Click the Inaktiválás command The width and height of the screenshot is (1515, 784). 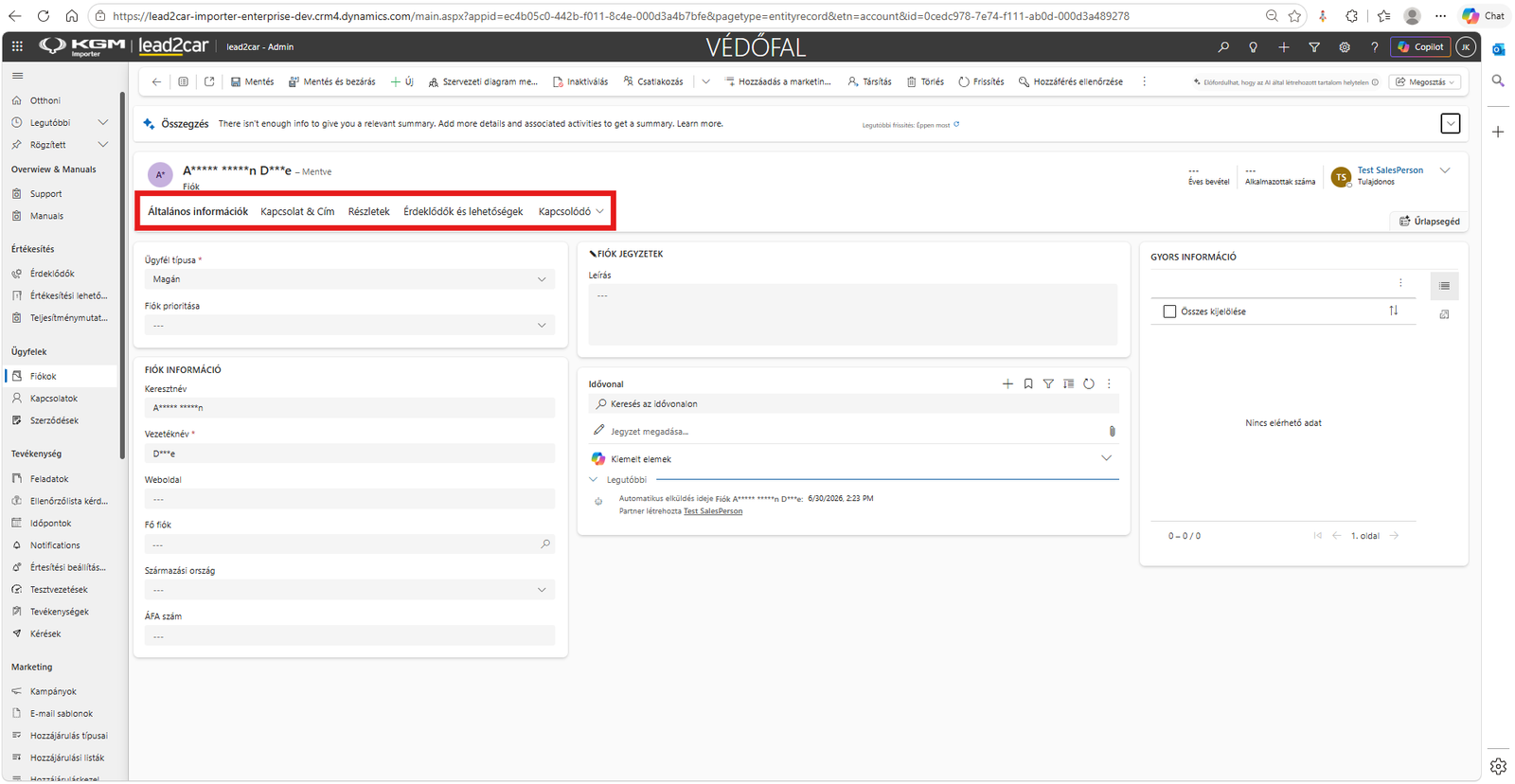tap(580, 81)
